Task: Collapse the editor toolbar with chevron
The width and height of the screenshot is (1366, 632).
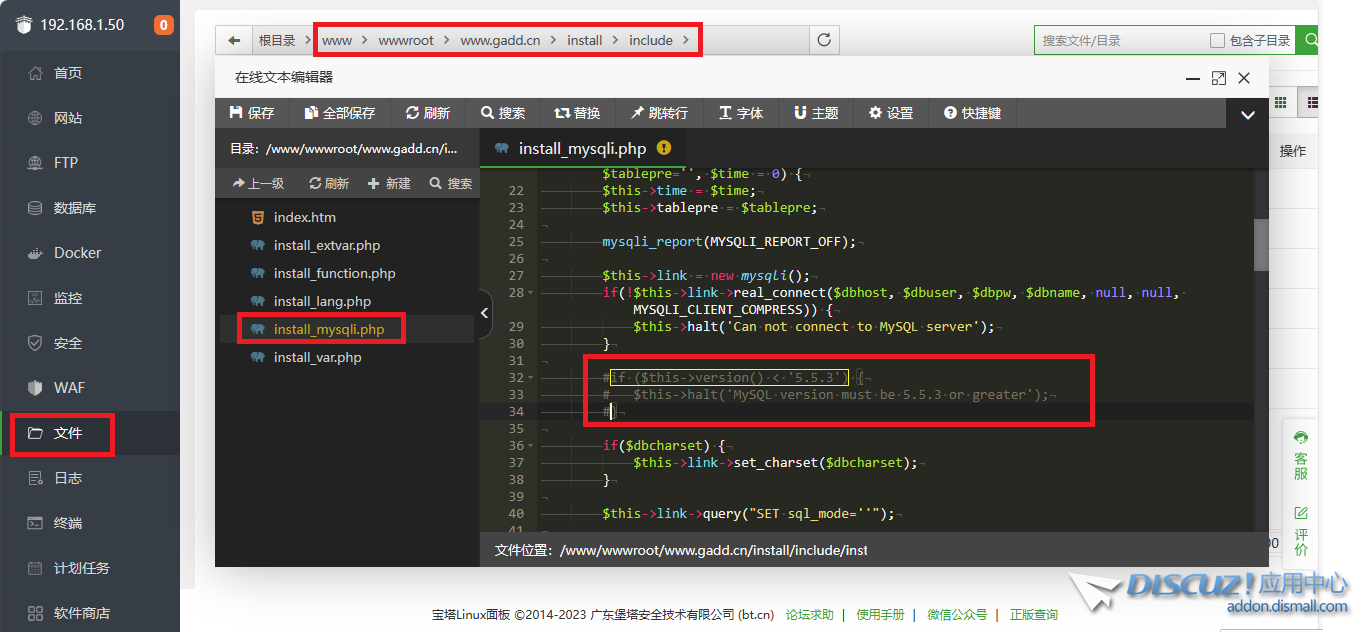Action: coord(1247,114)
